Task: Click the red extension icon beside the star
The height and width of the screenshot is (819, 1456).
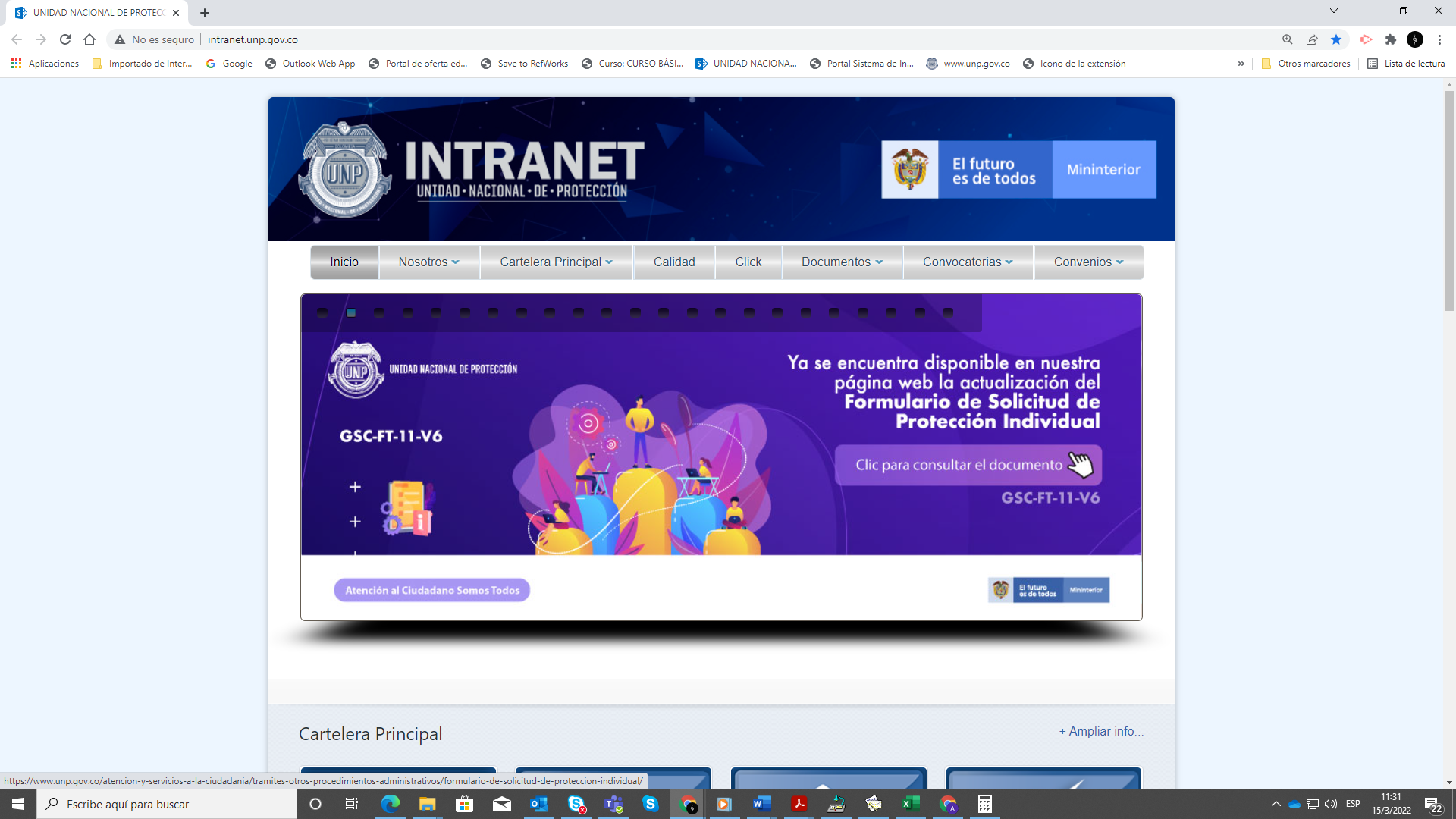Action: (x=1366, y=39)
